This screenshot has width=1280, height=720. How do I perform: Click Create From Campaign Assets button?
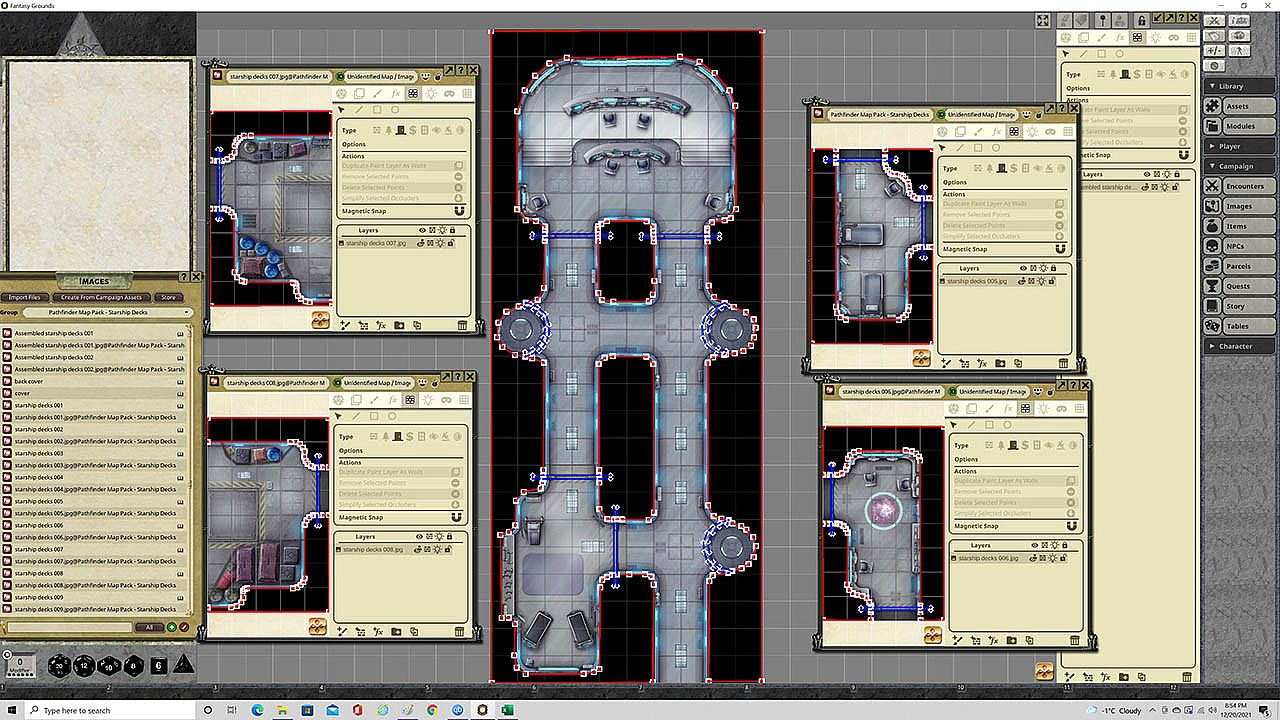click(100, 297)
